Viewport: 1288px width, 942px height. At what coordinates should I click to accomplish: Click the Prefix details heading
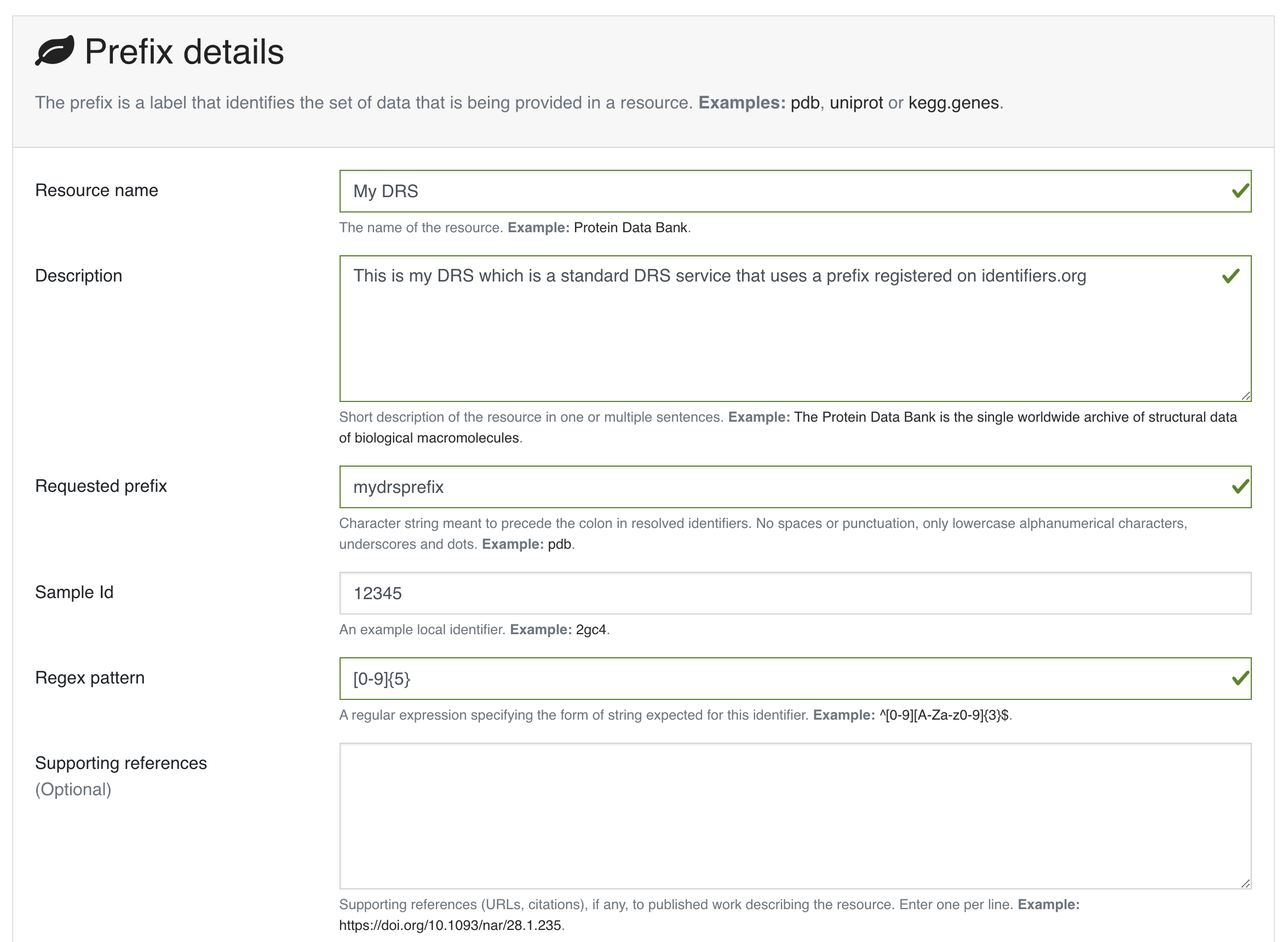[x=184, y=52]
